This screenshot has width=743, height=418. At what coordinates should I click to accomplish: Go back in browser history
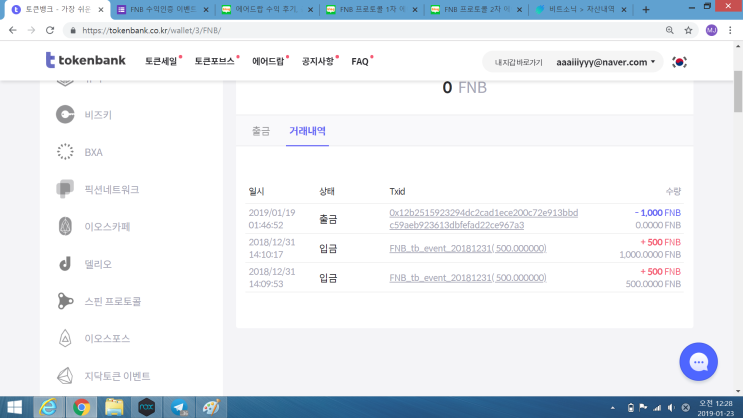click(x=13, y=30)
